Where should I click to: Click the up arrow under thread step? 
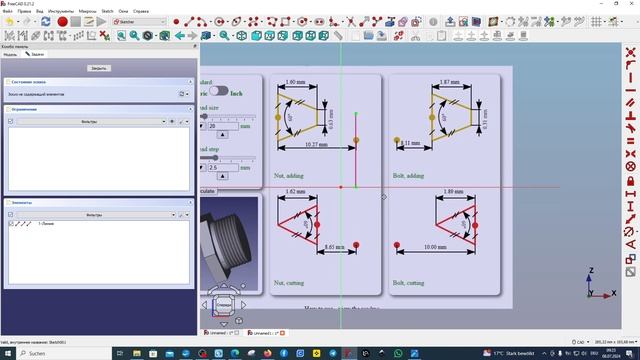222,176
